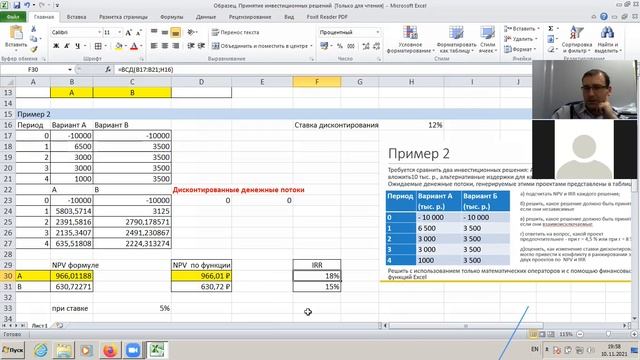This screenshot has width=640, height=360.
Task: Click the text orientation icon
Action: (191, 32)
